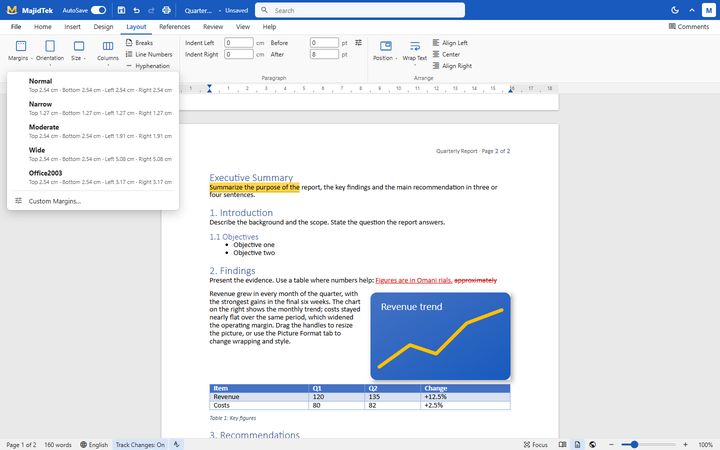Click Center in Arrange group
The height and width of the screenshot is (450, 720).
pyautogui.click(x=446, y=54)
